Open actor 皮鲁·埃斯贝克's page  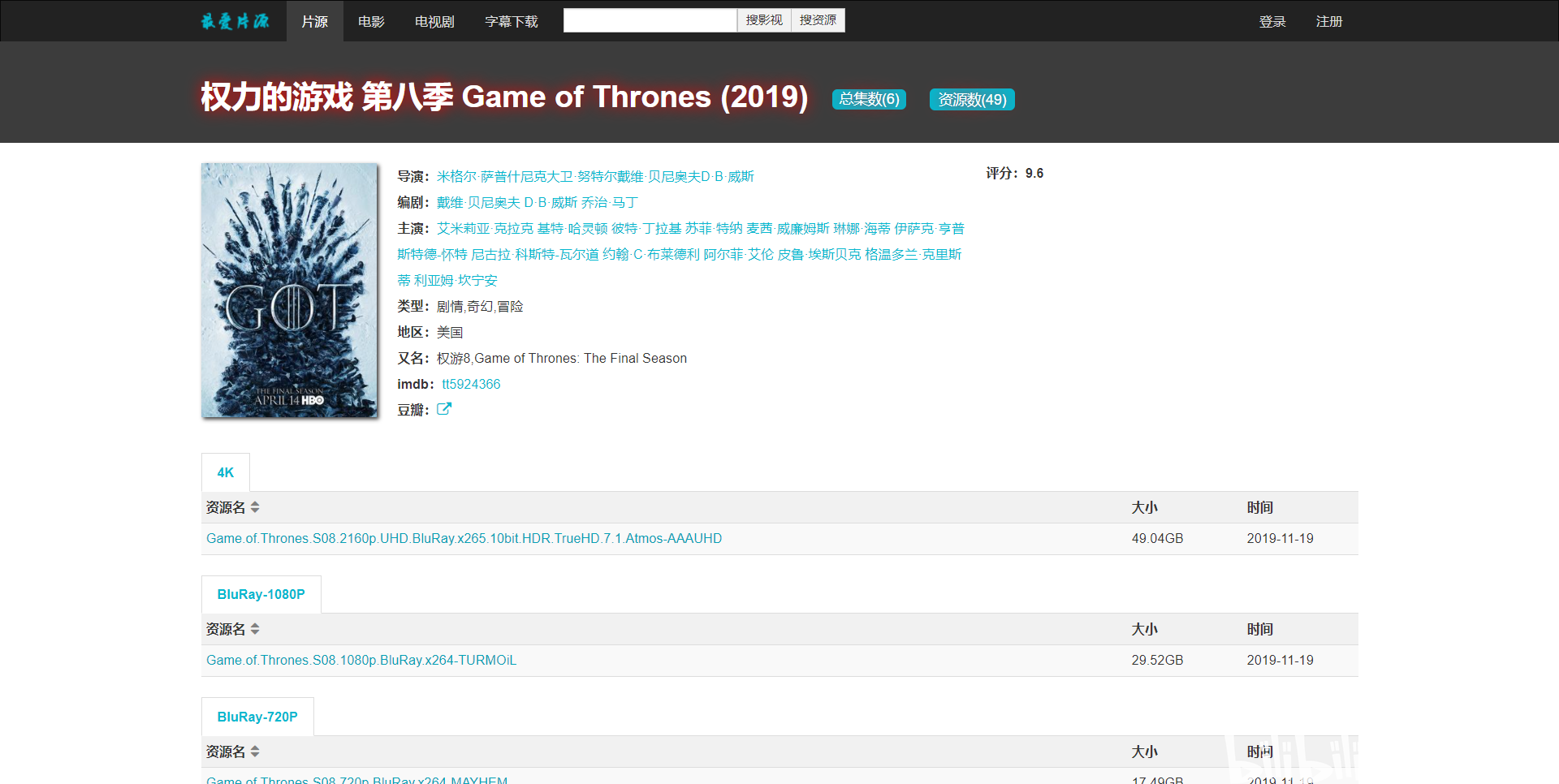[819, 254]
